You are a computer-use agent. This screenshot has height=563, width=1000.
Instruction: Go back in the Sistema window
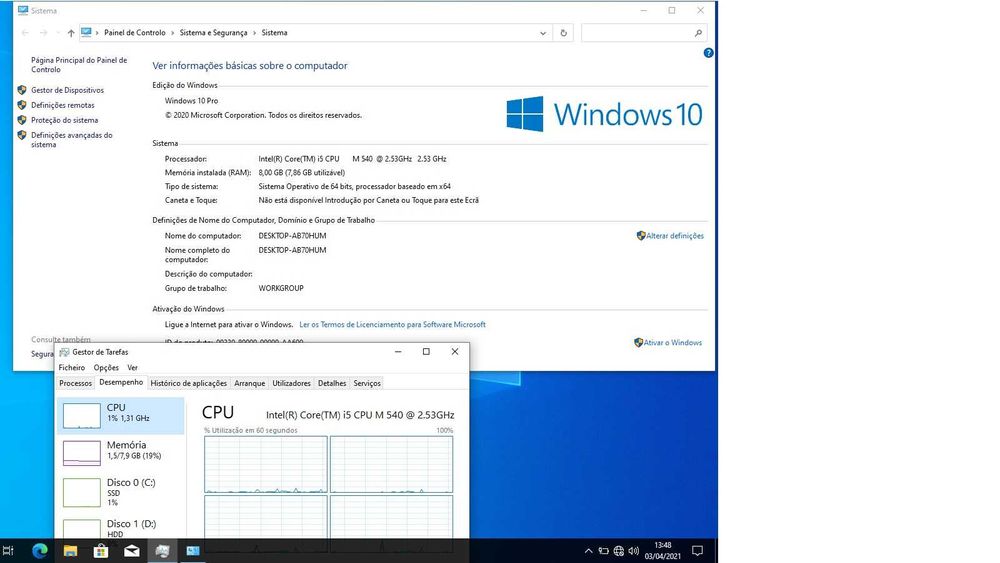pyautogui.click(x=25, y=33)
